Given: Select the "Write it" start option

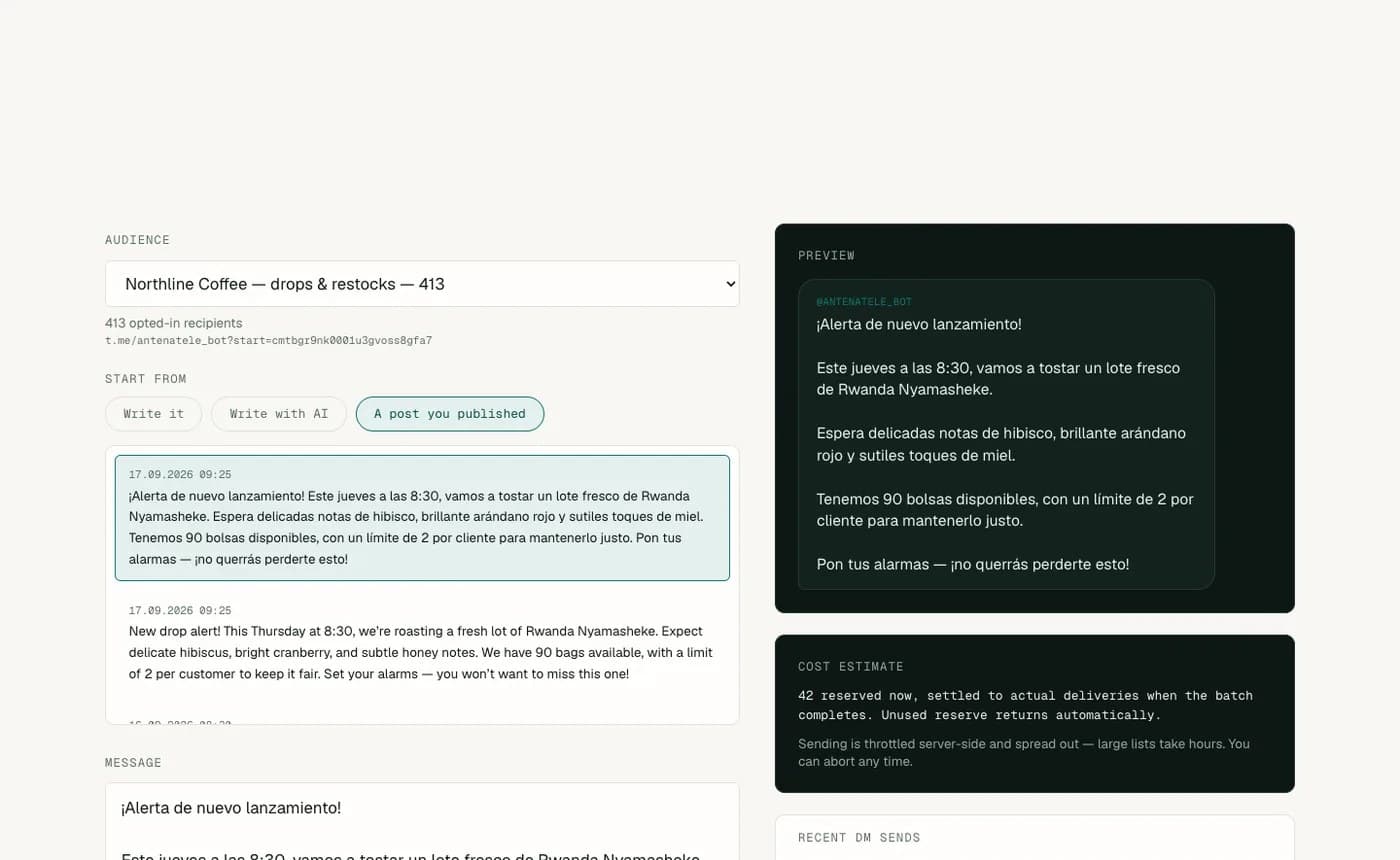Looking at the screenshot, I should (153, 414).
